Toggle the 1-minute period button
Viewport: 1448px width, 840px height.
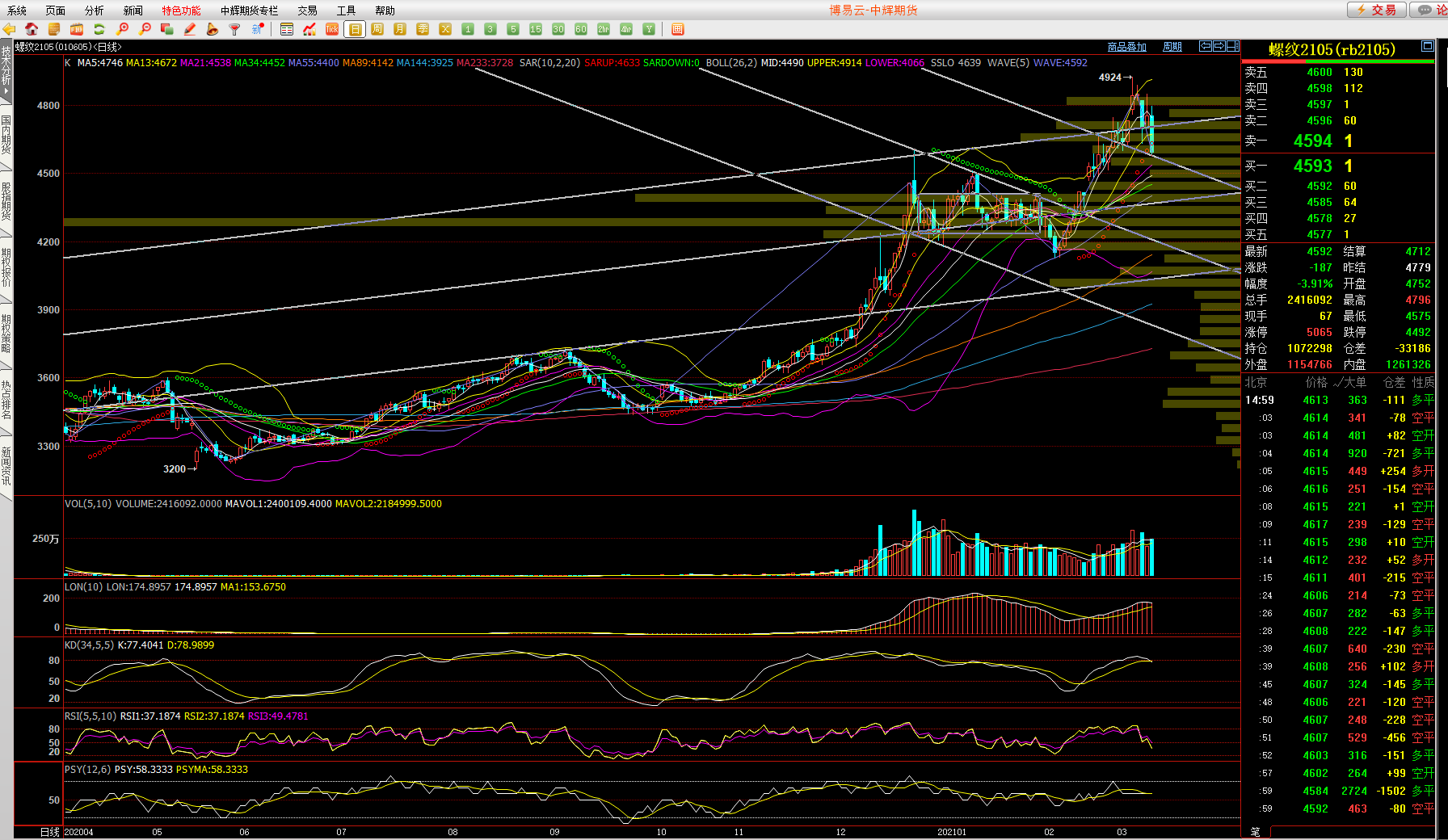468,29
